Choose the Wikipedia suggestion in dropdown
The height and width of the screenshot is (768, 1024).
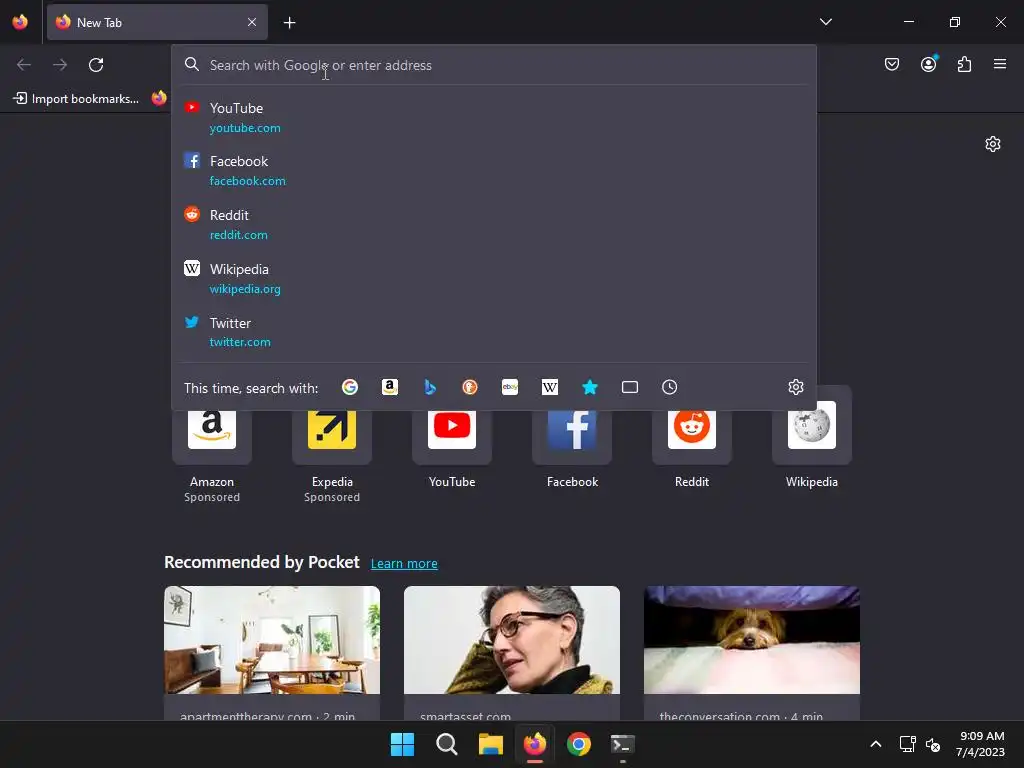[x=494, y=278]
